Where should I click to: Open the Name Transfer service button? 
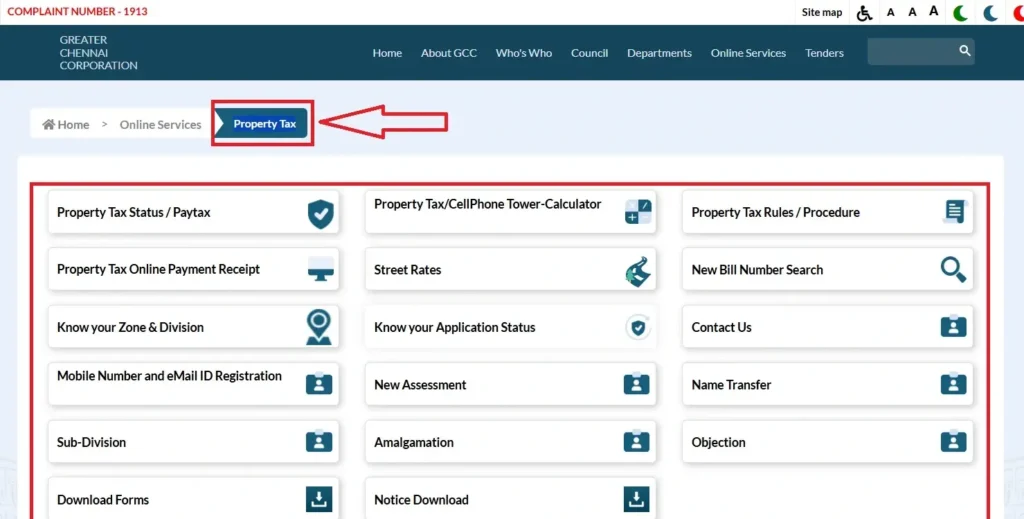827,385
